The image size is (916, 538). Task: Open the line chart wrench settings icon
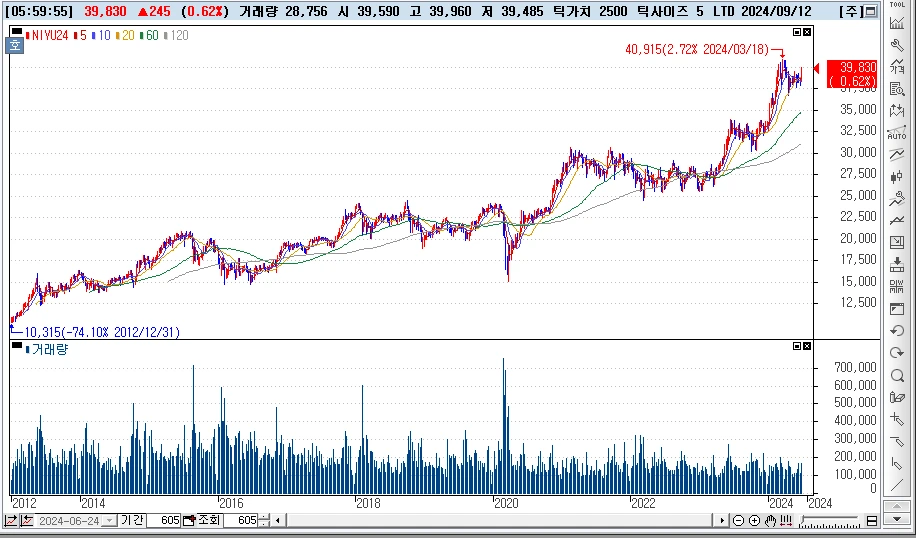tap(897, 199)
